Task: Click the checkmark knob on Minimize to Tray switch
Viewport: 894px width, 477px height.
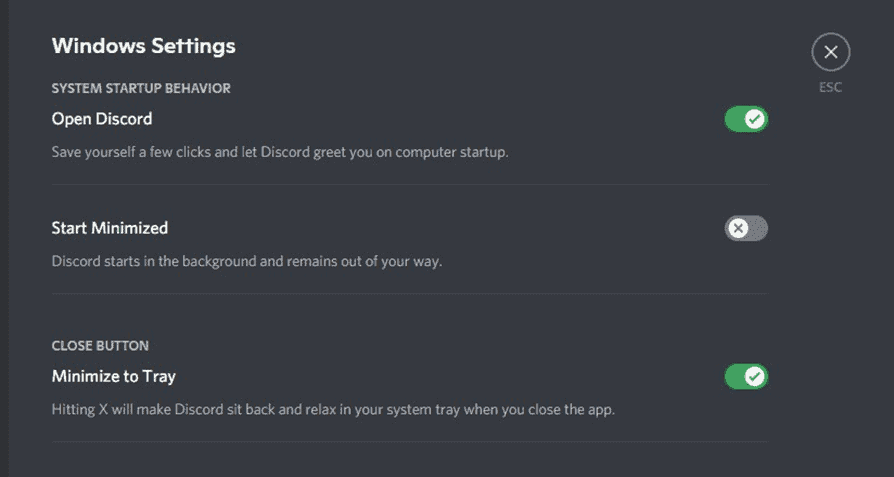Action: point(755,377)
